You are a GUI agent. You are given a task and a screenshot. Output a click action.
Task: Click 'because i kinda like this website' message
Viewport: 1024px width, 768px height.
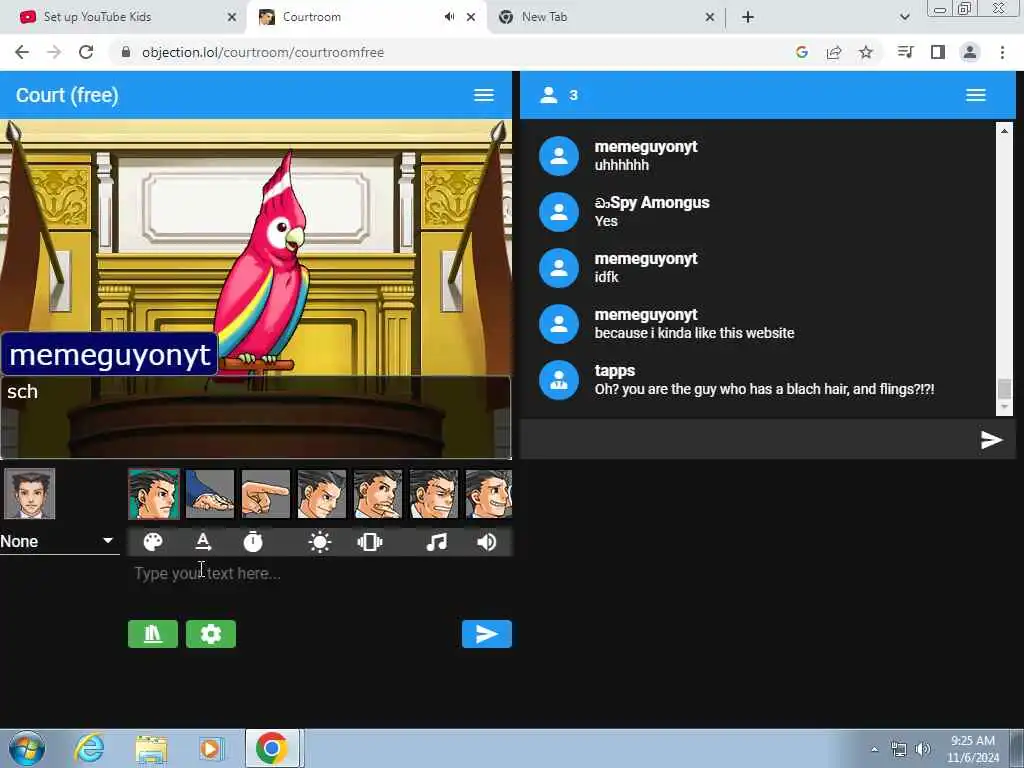point(694,333)
